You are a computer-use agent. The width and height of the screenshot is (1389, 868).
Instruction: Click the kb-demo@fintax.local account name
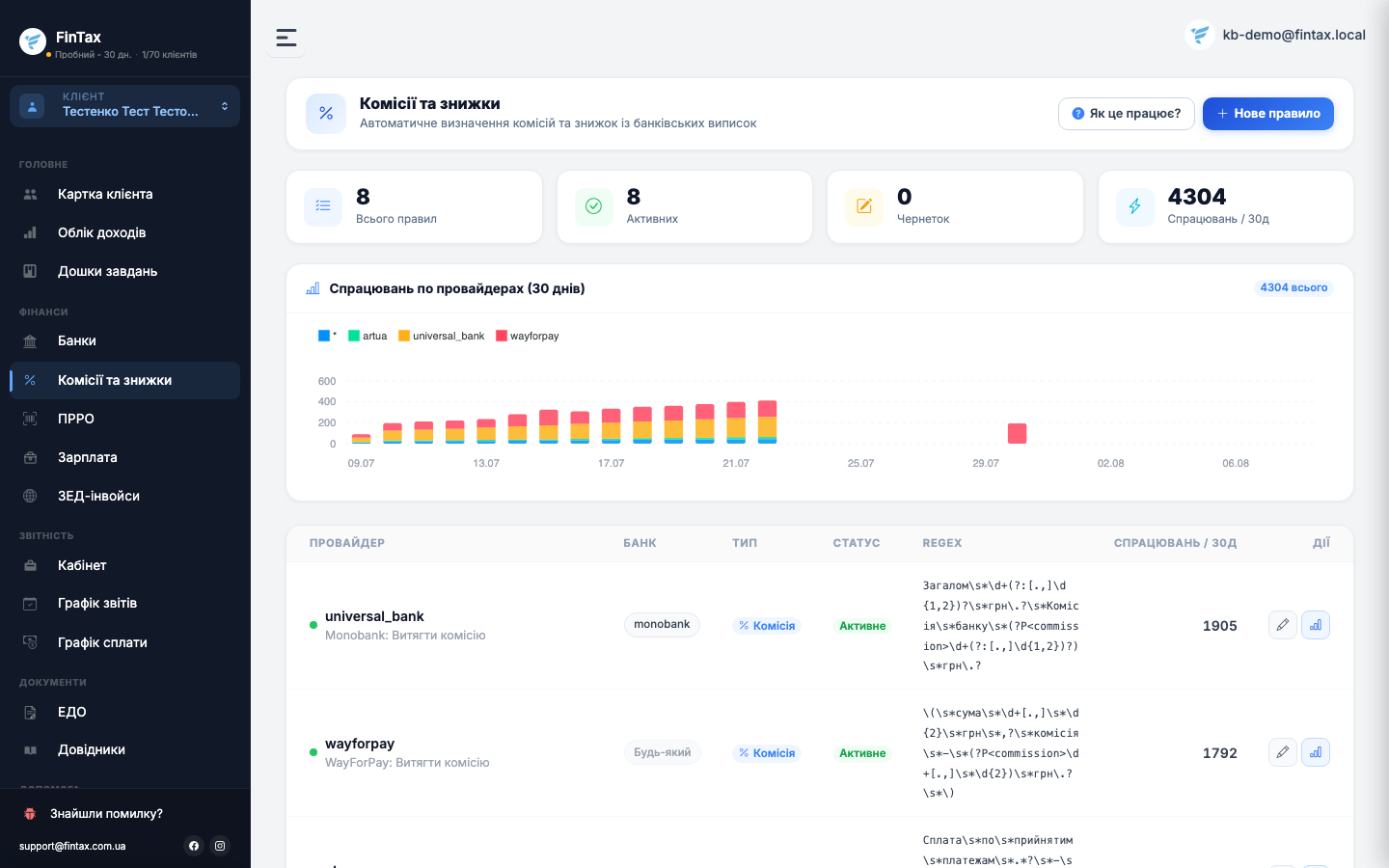point(1294,35)
